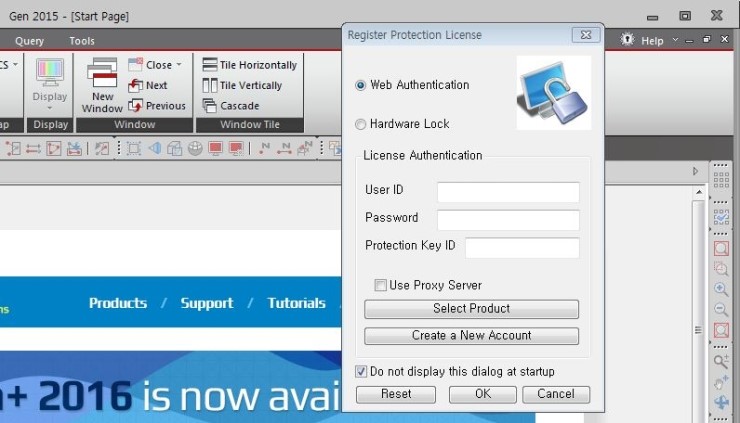Open the Query ribbon tab
Screen dimensions: 740x423
point(29,41)
